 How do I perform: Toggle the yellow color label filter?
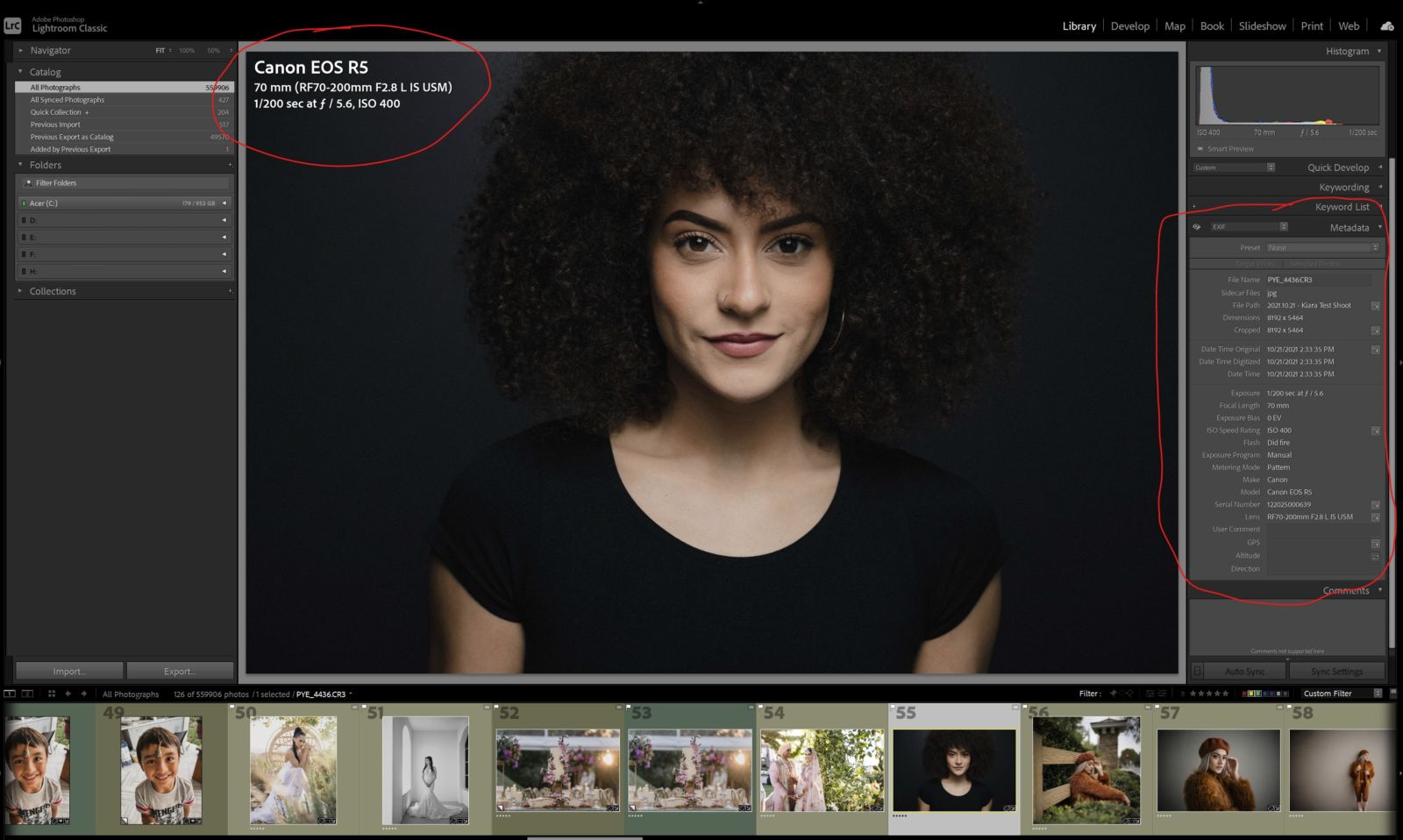coord(1251,694)
